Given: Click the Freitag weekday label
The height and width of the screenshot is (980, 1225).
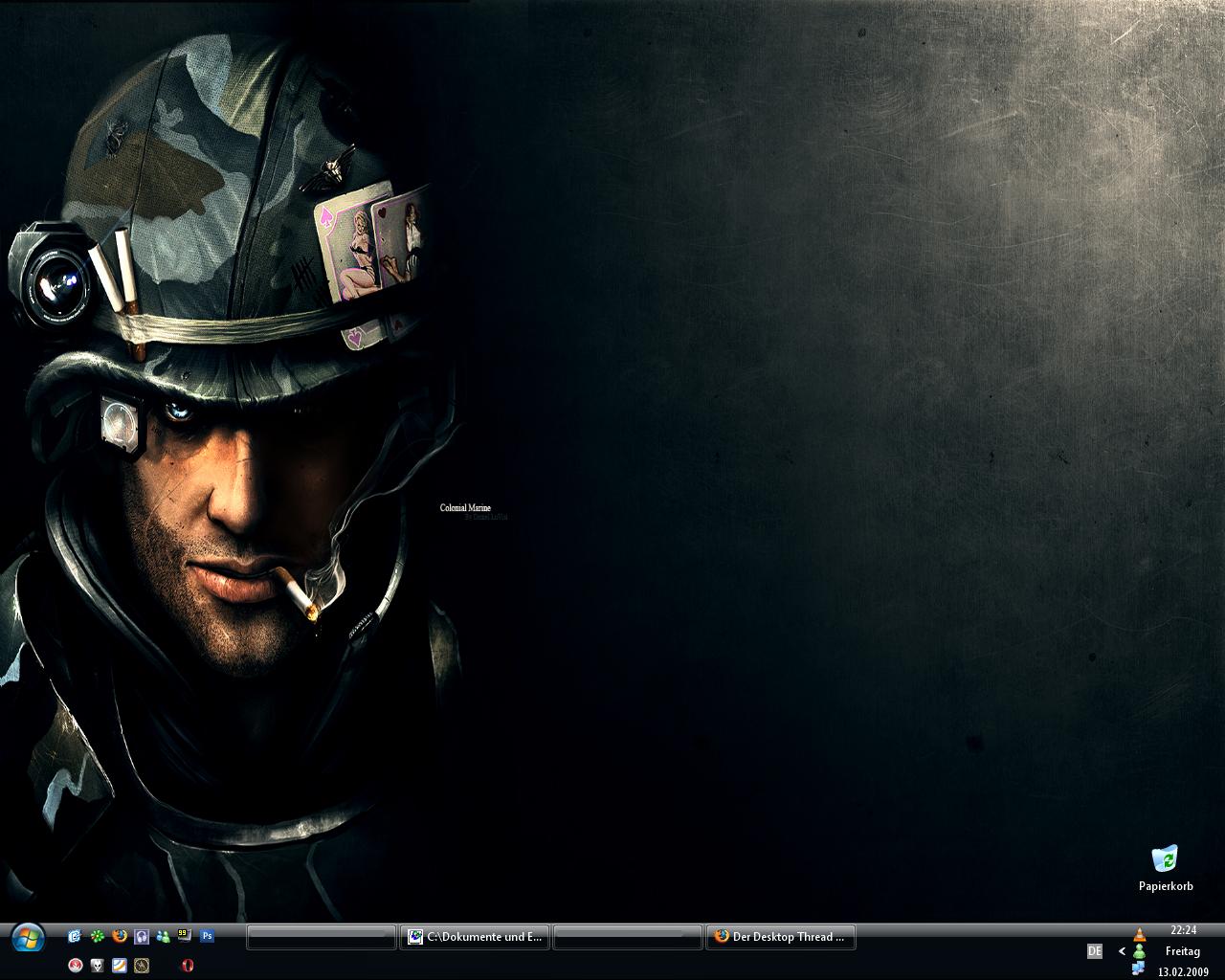Looking at the screenshot, I should (x=1183, y=951).
